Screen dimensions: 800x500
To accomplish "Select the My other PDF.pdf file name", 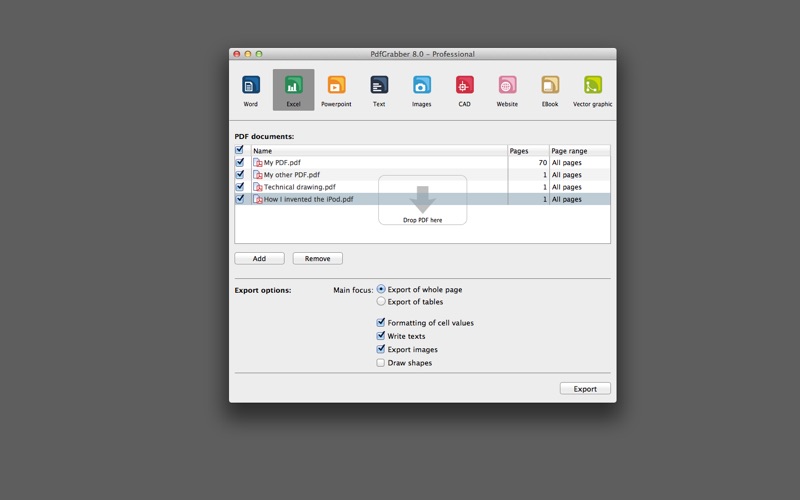I will [x=292, y=175].
